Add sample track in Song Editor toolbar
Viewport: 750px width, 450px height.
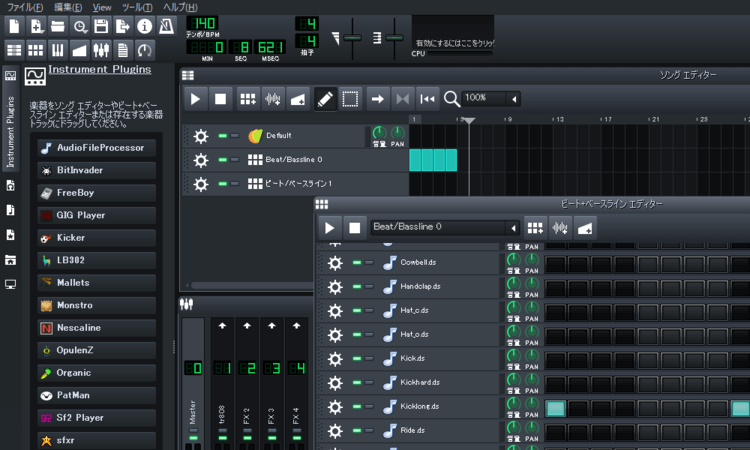pos(271,98)
